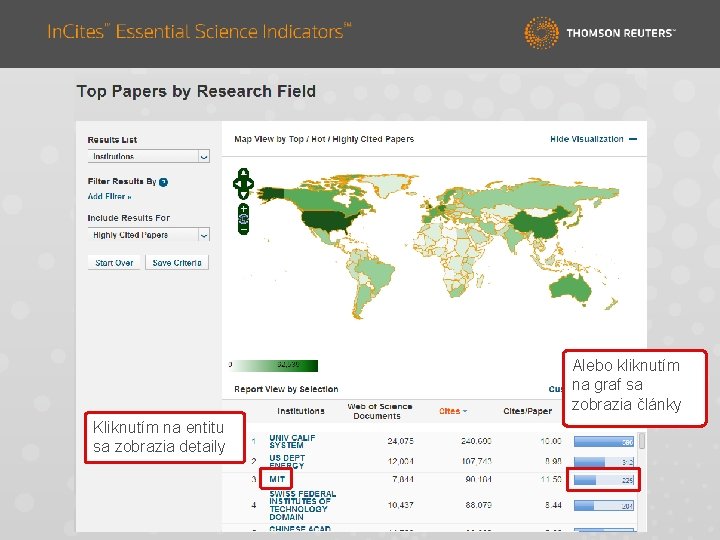Click the Save Criteria button
Viewport: 720px width, 540px height.
tap(177, 263)
